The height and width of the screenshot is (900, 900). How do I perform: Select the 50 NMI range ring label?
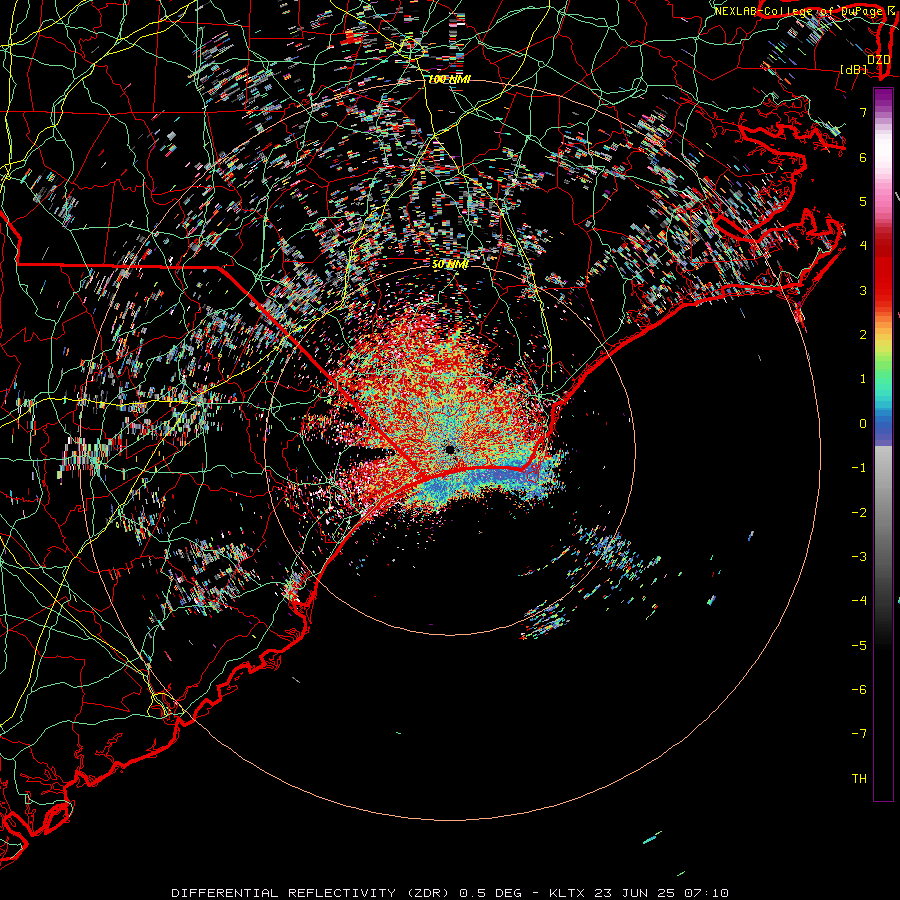click(450, 264)
